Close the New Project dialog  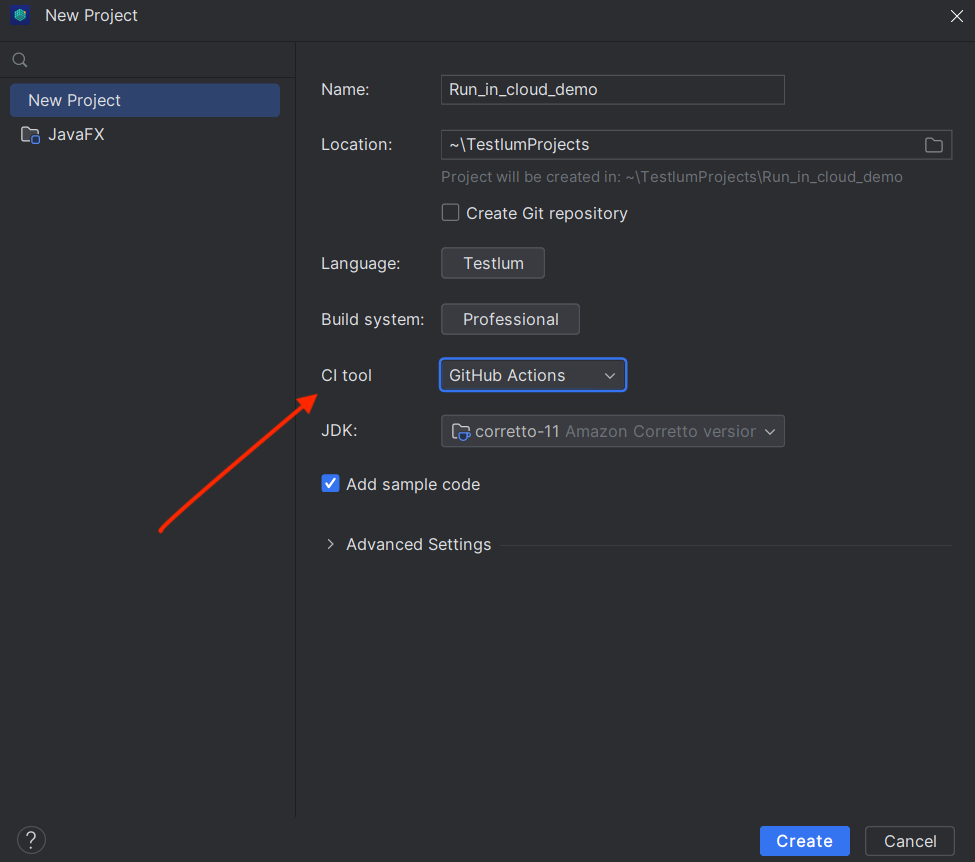click(x=956, y=16)
